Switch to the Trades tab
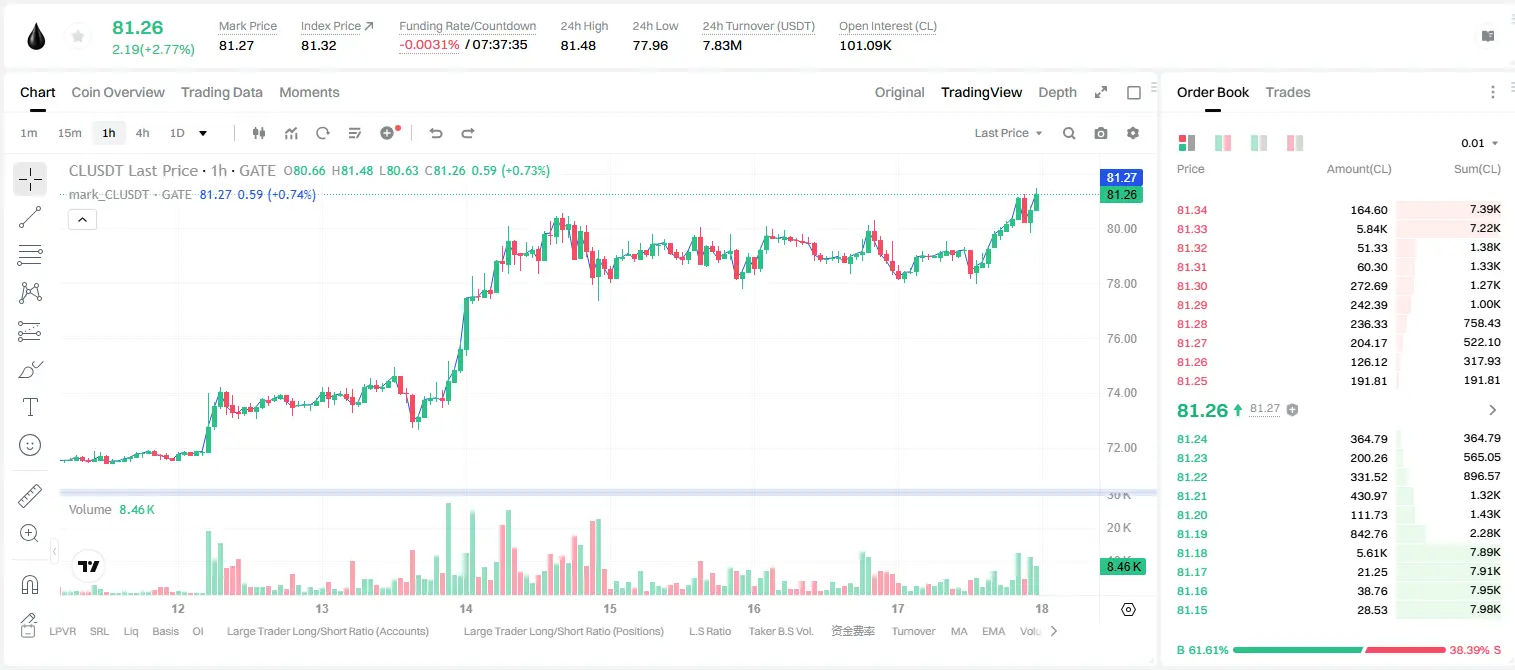The height and width of the screenshot is (670, 1515). 1287,92
